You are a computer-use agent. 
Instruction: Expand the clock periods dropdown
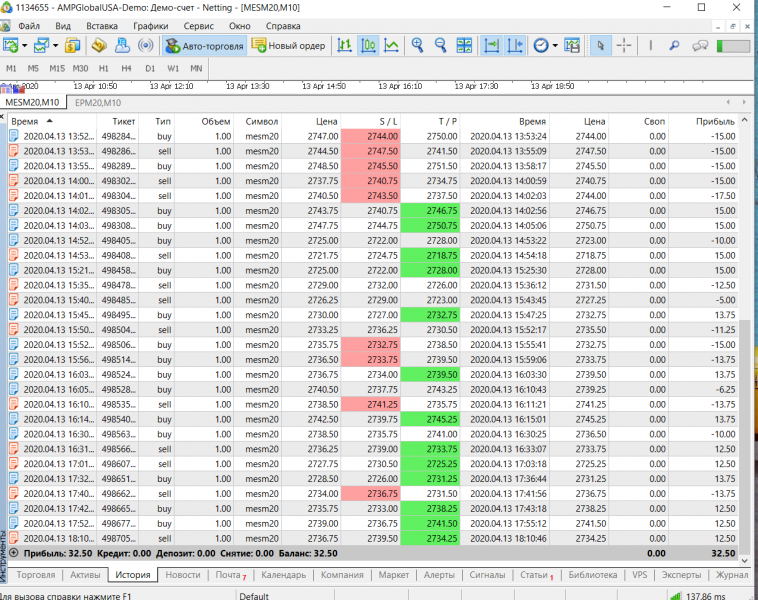(554, 45)
